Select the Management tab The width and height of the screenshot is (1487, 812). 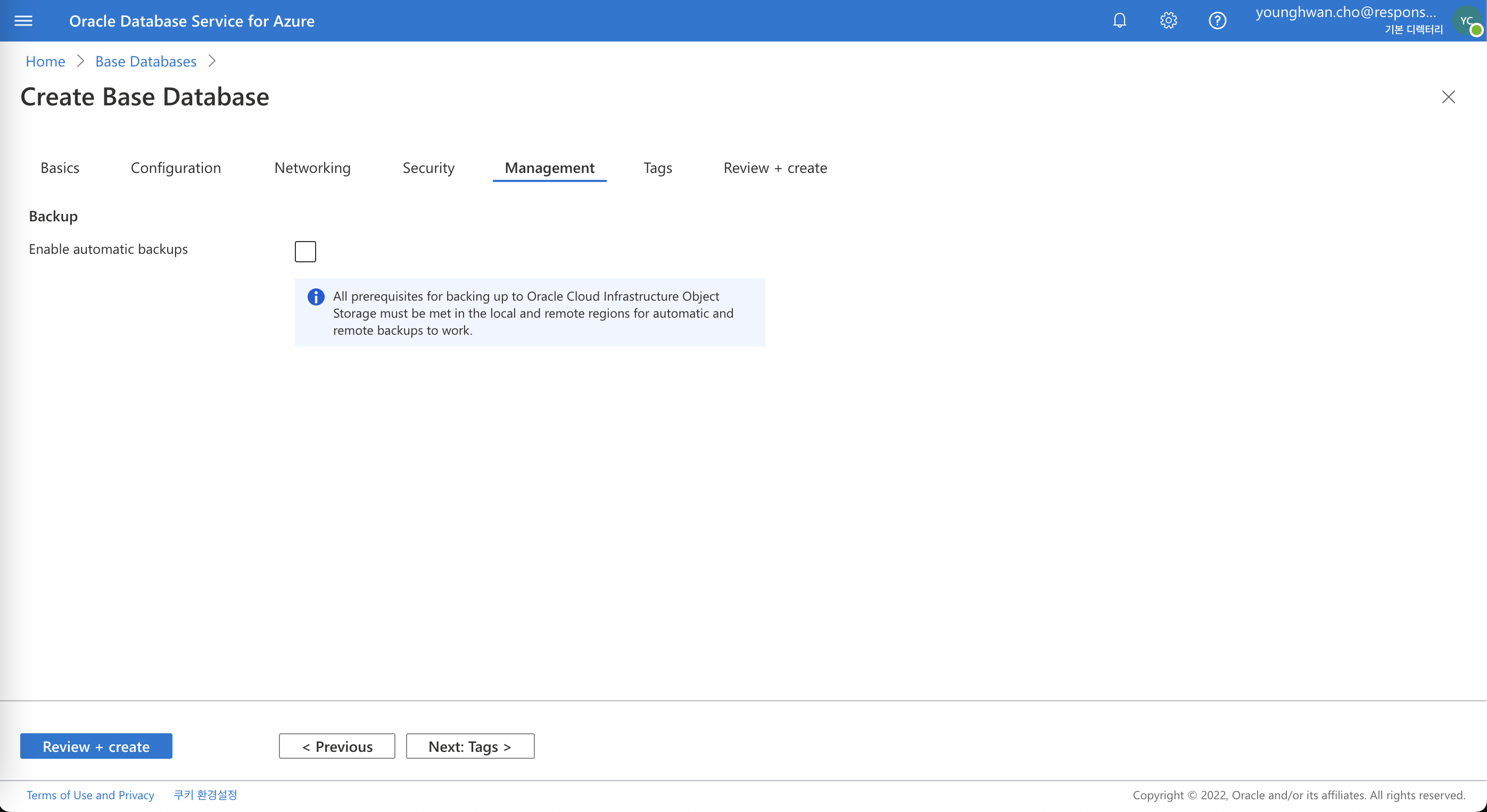[x=549, y=168]
